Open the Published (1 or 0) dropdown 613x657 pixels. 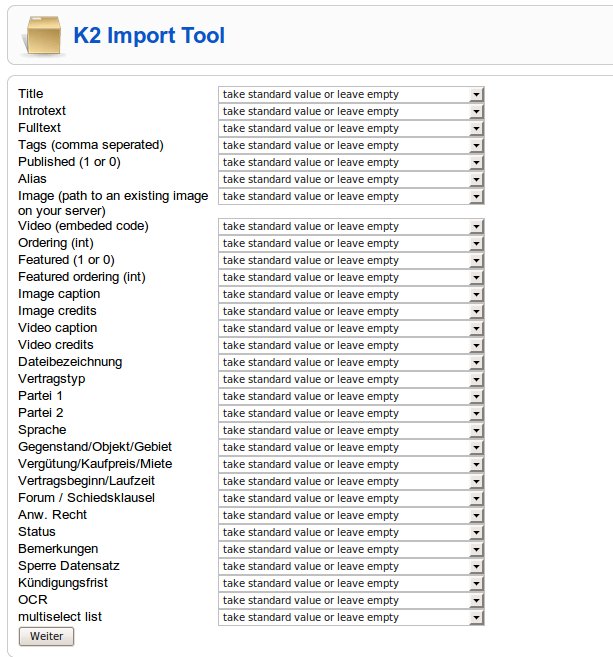pyautogui.click(x=351, y=162)
